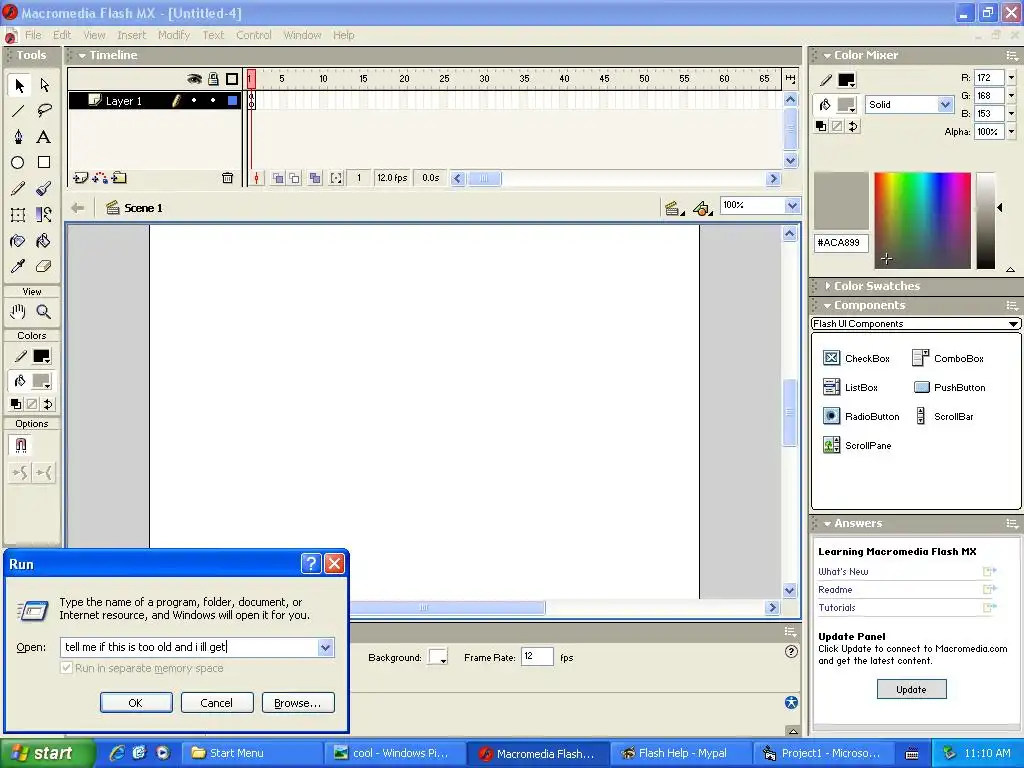Select the Arrow selection tool

[19, 85]
